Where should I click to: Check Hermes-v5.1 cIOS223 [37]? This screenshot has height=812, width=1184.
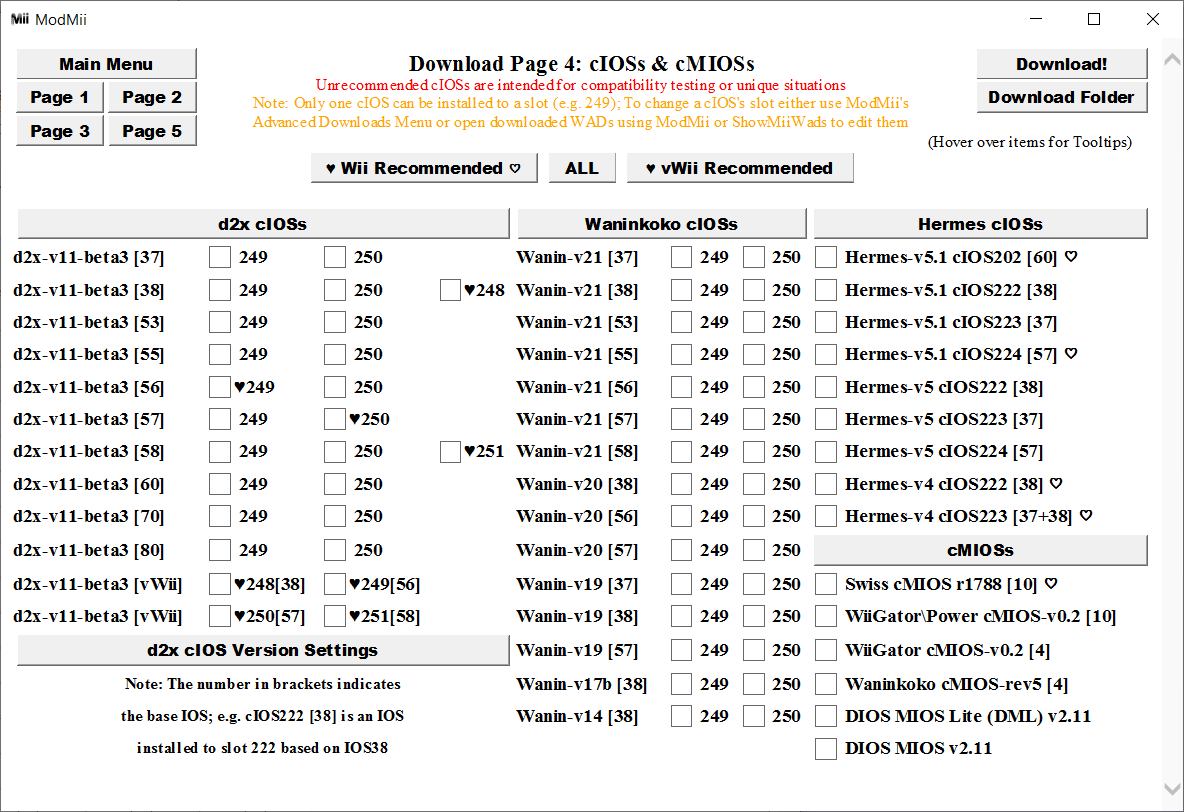click(x=826, y=322)
